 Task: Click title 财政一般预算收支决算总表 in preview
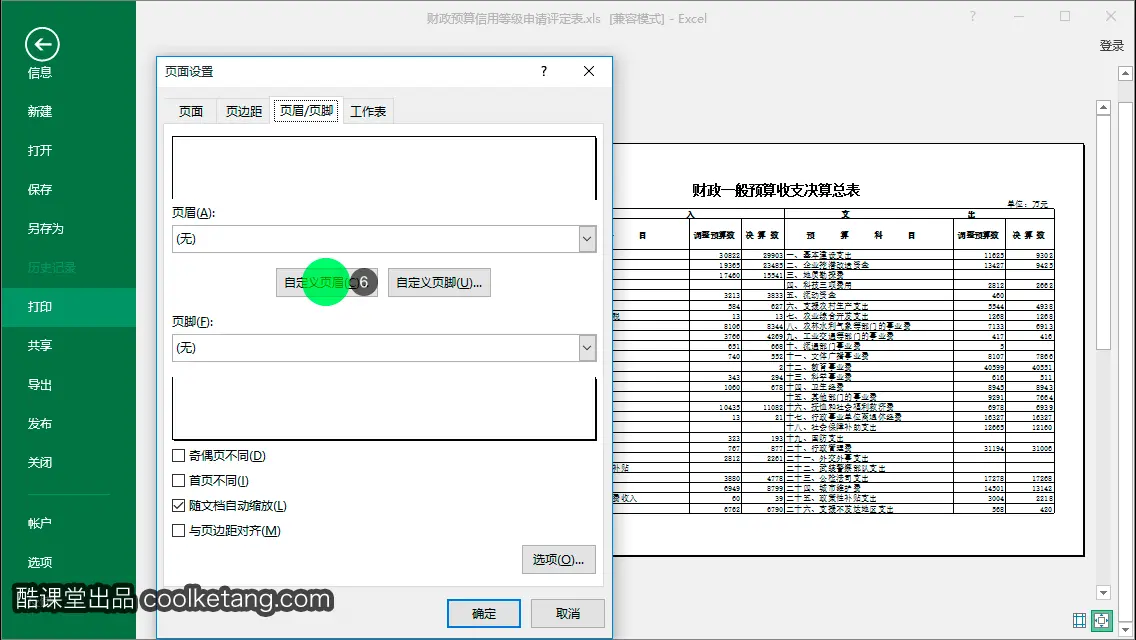tap(776, 191)
